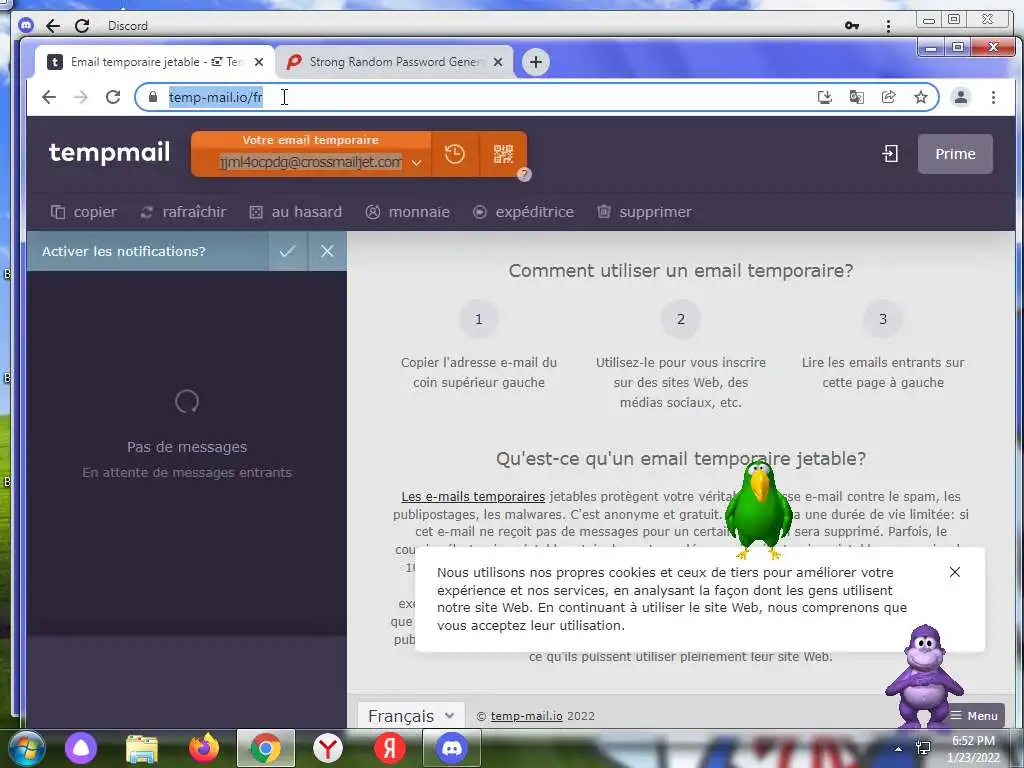Switch to Email temporaire jetable tab

point(155,62)
